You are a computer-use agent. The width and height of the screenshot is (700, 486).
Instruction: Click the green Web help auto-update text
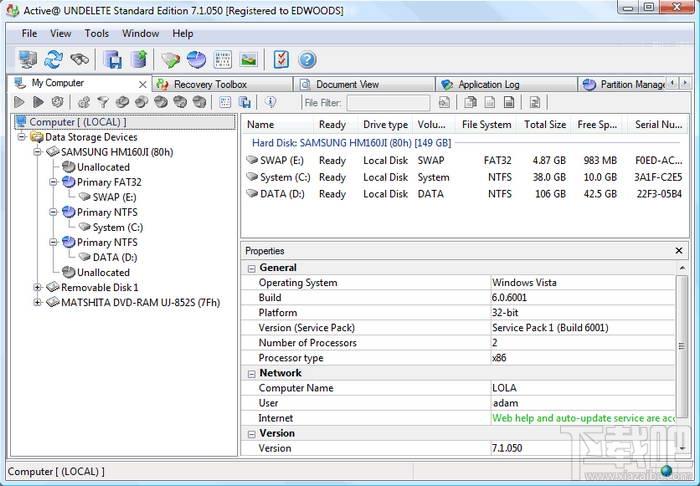583,418
